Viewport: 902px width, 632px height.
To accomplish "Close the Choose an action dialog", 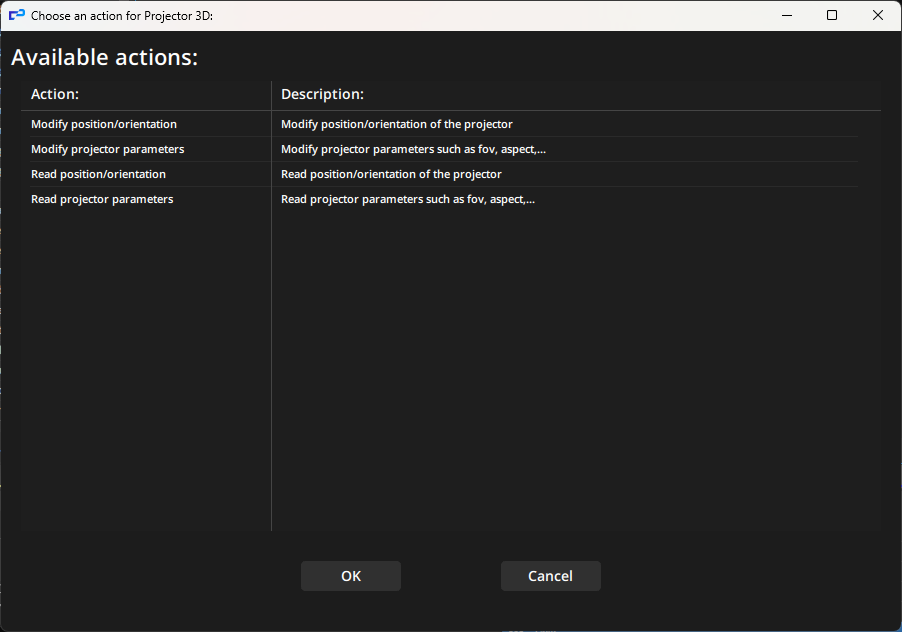I will tap(878, 15).
